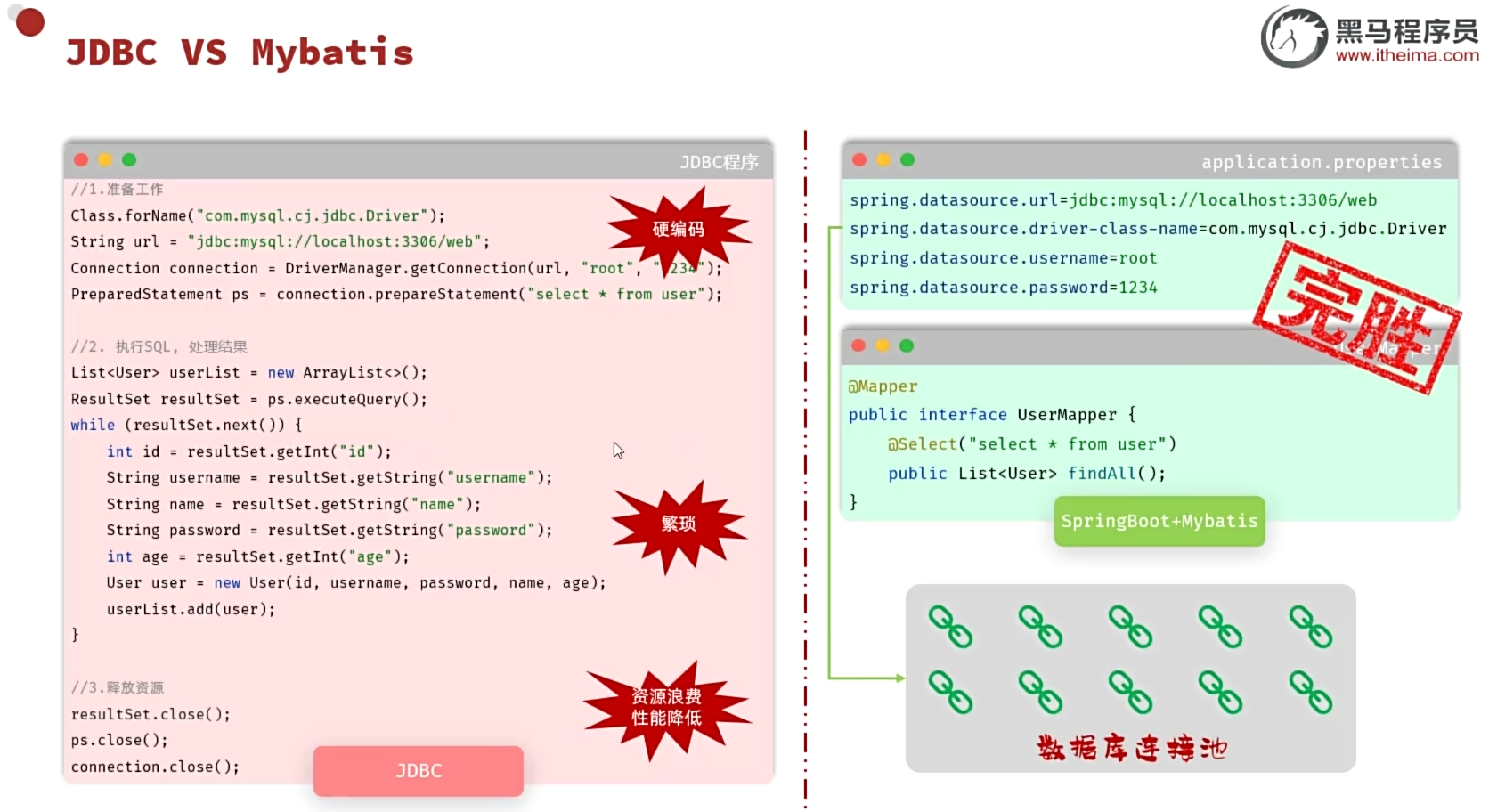This screenshot has height=812, width=1489.
Task: Click the red dot in the UserMapper window
Action: 858,345
